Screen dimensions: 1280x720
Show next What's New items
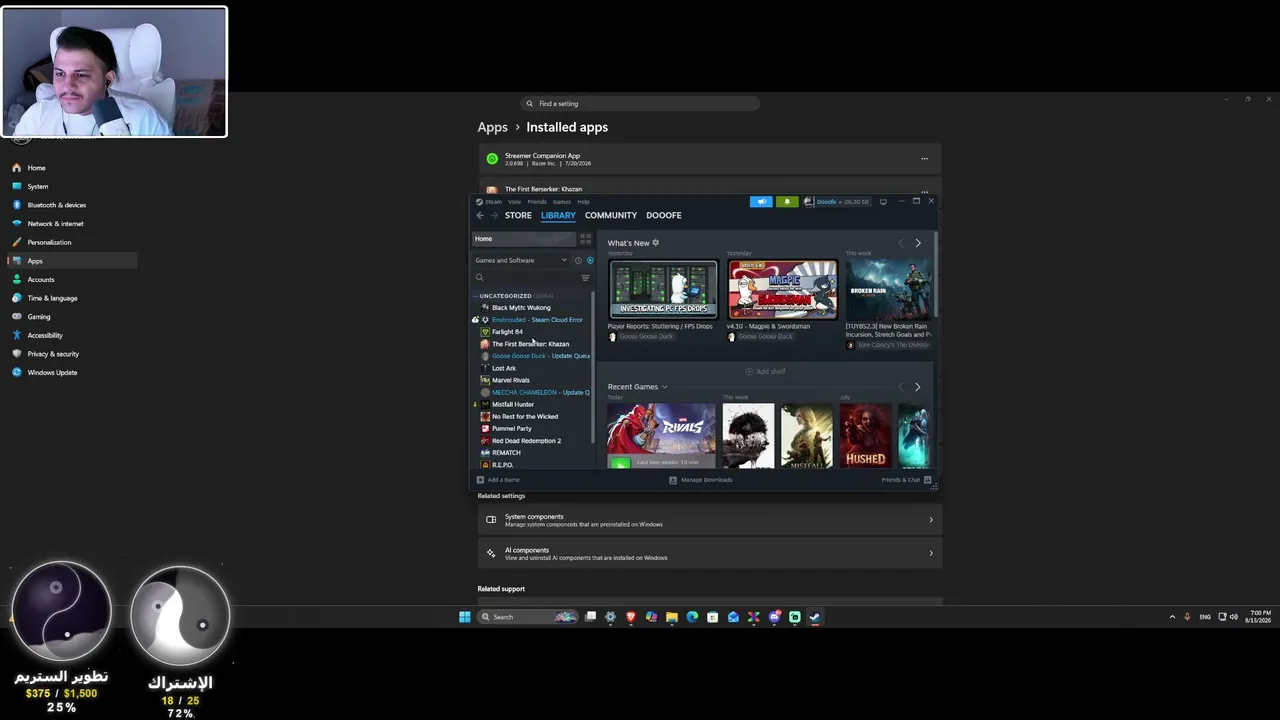(x=918, y=243)
